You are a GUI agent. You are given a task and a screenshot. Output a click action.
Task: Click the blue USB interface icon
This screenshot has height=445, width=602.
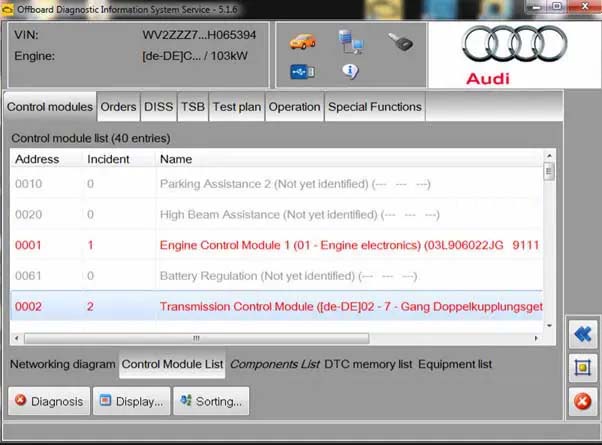tap(303, 72)
